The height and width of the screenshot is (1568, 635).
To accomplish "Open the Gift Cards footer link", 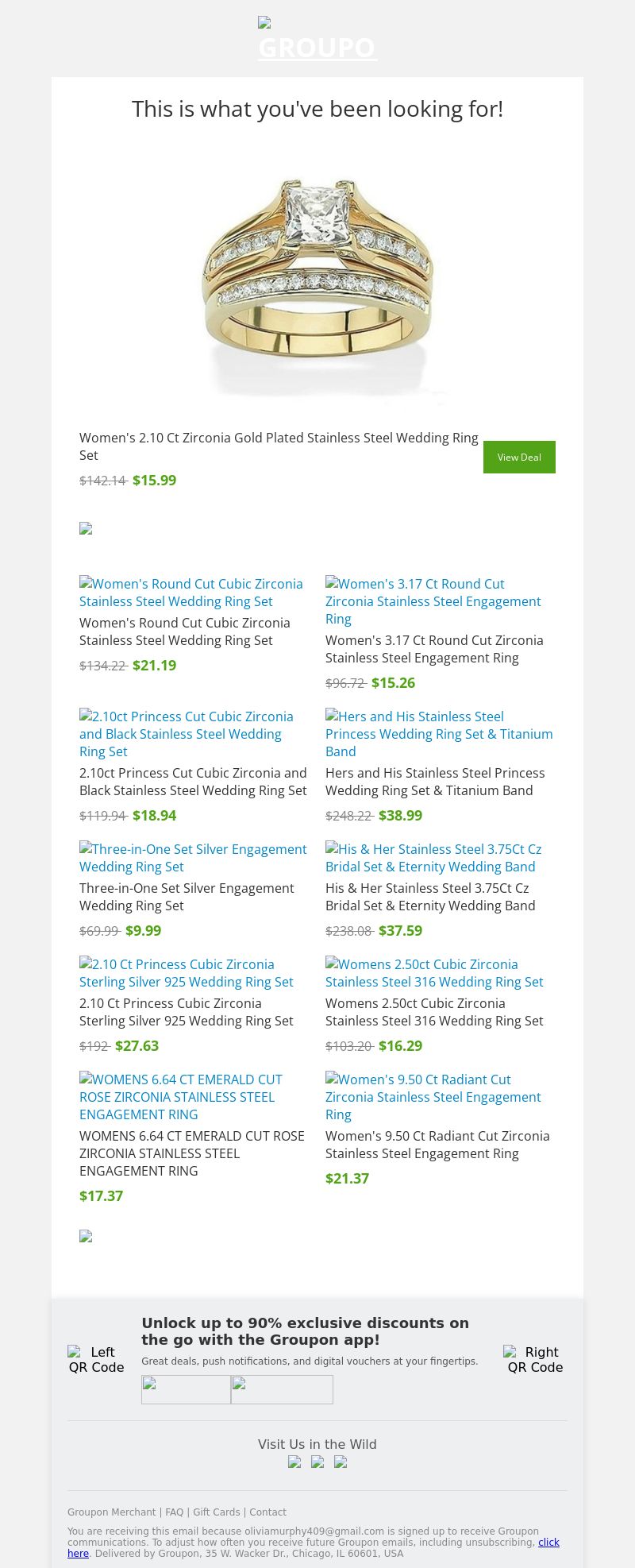I will tap(216, 1512).
